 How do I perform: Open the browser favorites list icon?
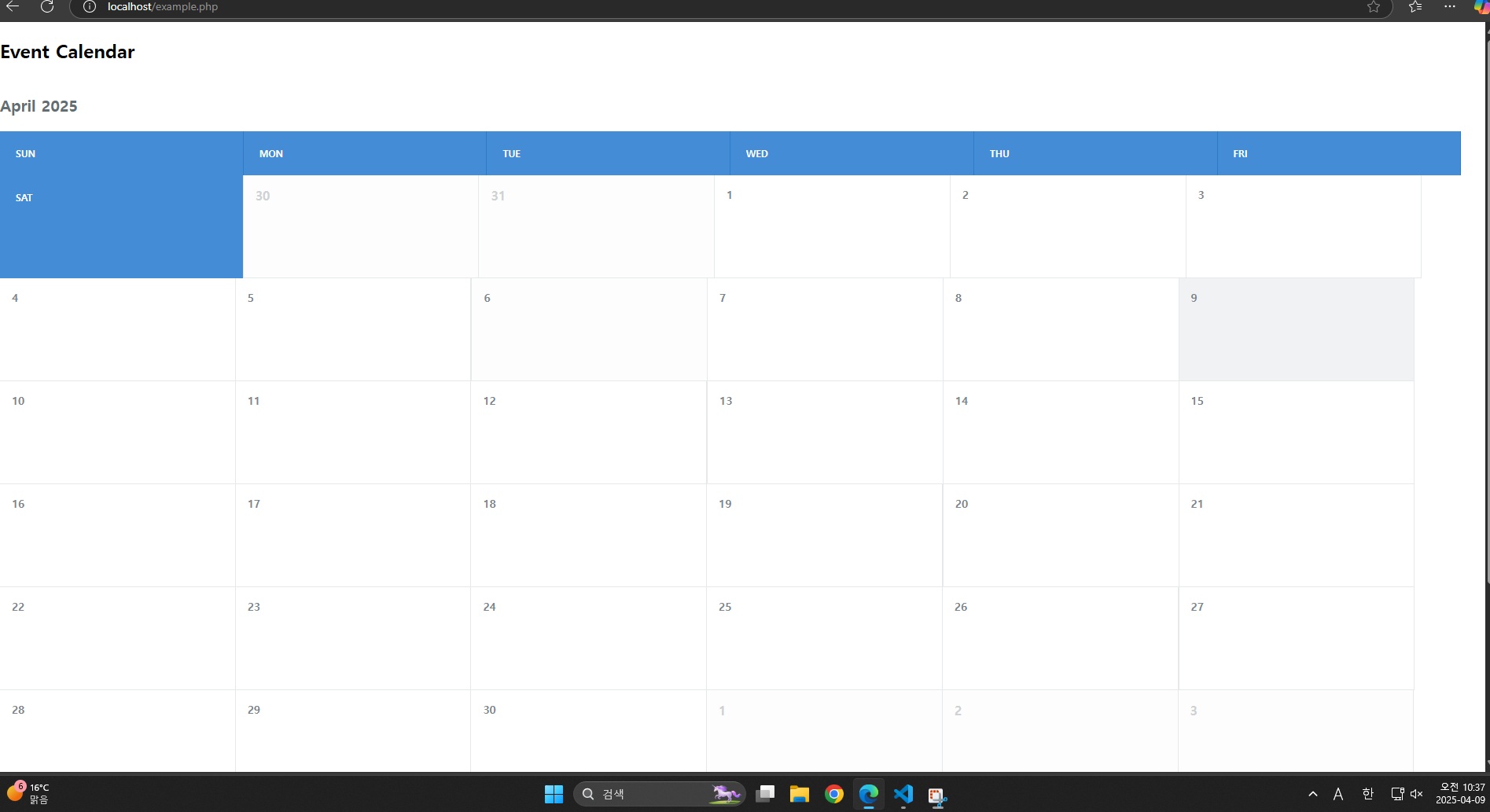tap(1415, 7)
